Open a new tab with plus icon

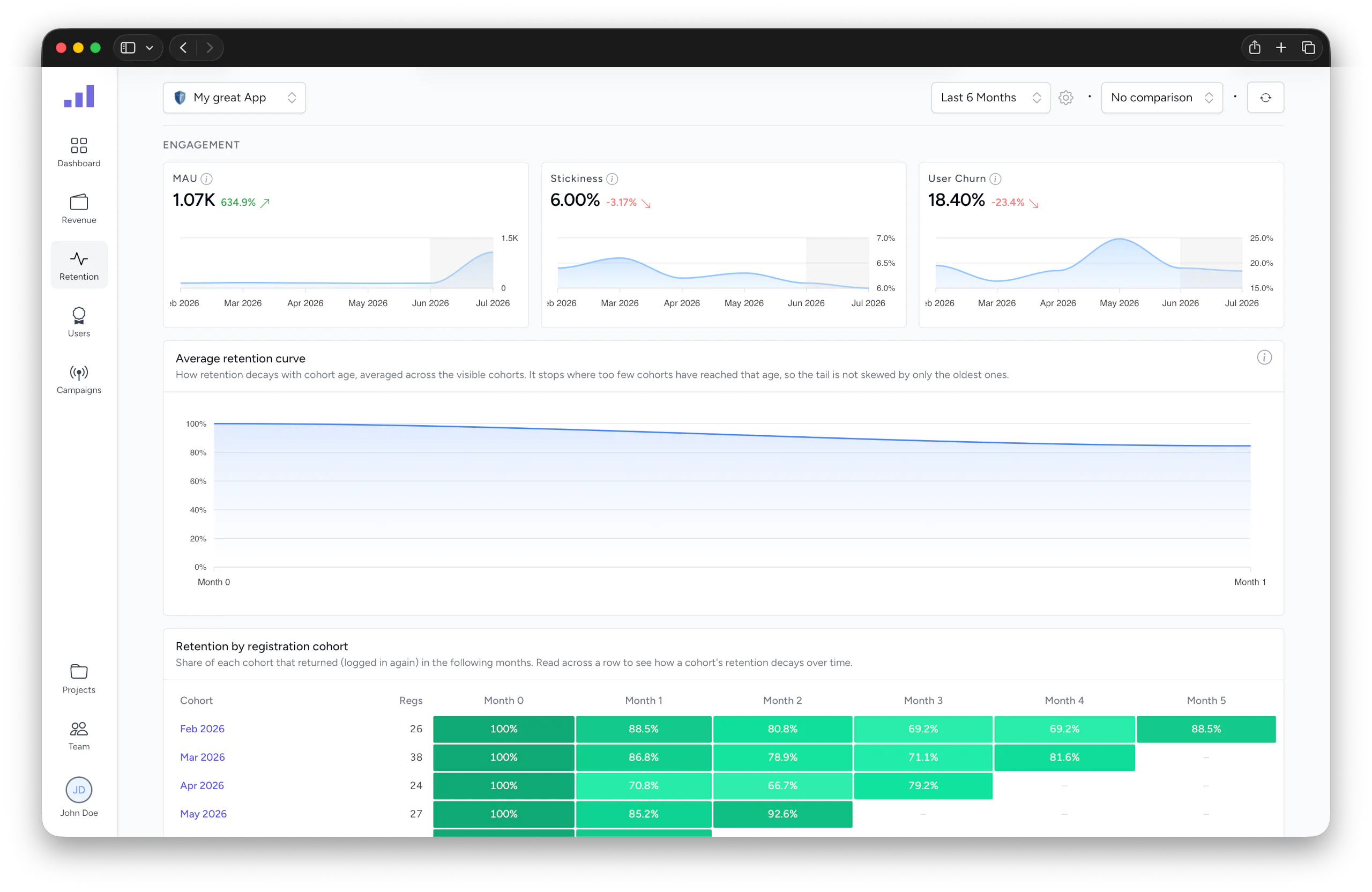click(x=1281, y=48)
